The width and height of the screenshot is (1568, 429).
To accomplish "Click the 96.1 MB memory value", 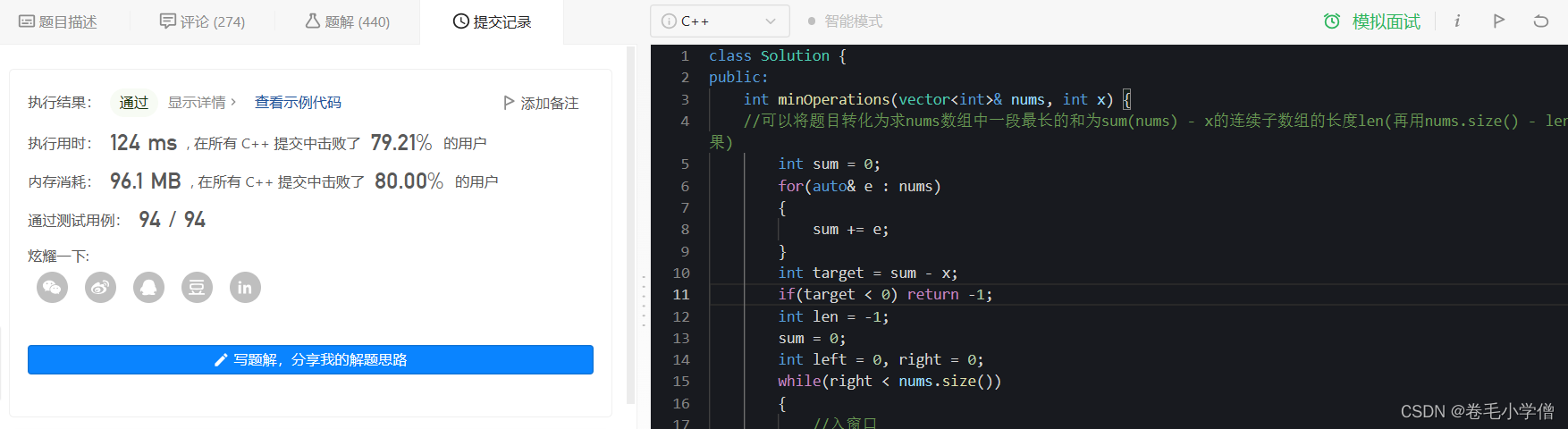I will point(145,181).
